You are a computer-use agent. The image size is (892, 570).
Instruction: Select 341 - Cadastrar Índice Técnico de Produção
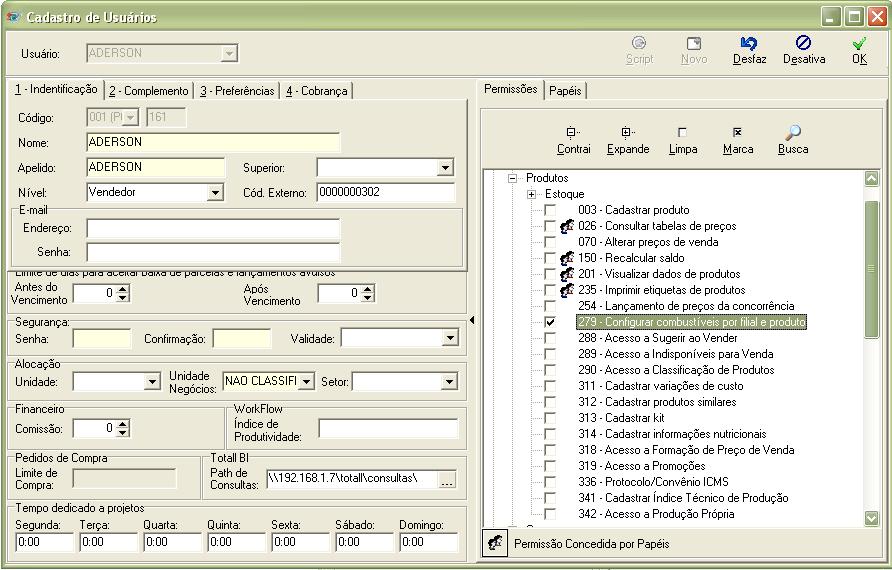point(683,498)
